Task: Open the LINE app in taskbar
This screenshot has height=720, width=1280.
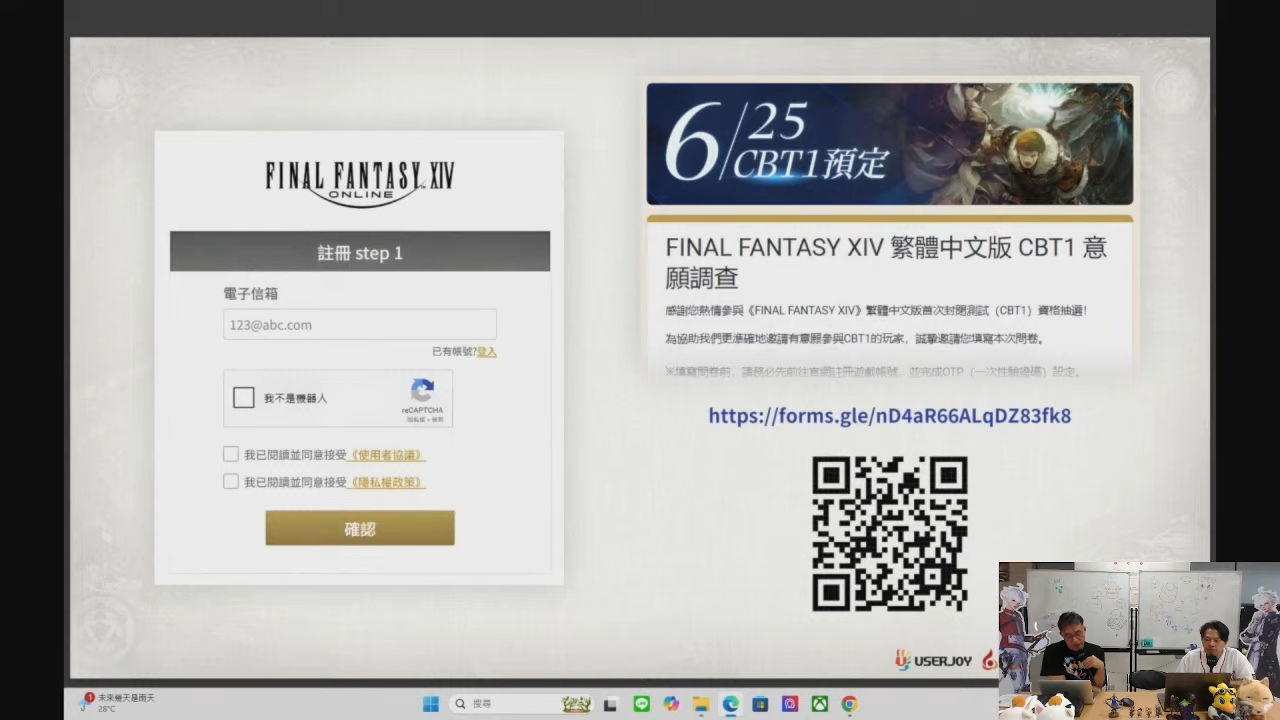Action: pyautogui.click(x=641, y=704)
